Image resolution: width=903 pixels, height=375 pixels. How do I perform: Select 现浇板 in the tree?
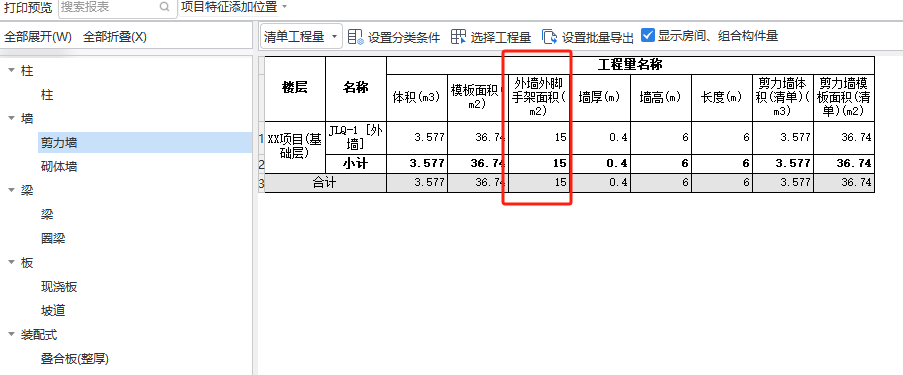pyautogui.click(x=59, y=287)
